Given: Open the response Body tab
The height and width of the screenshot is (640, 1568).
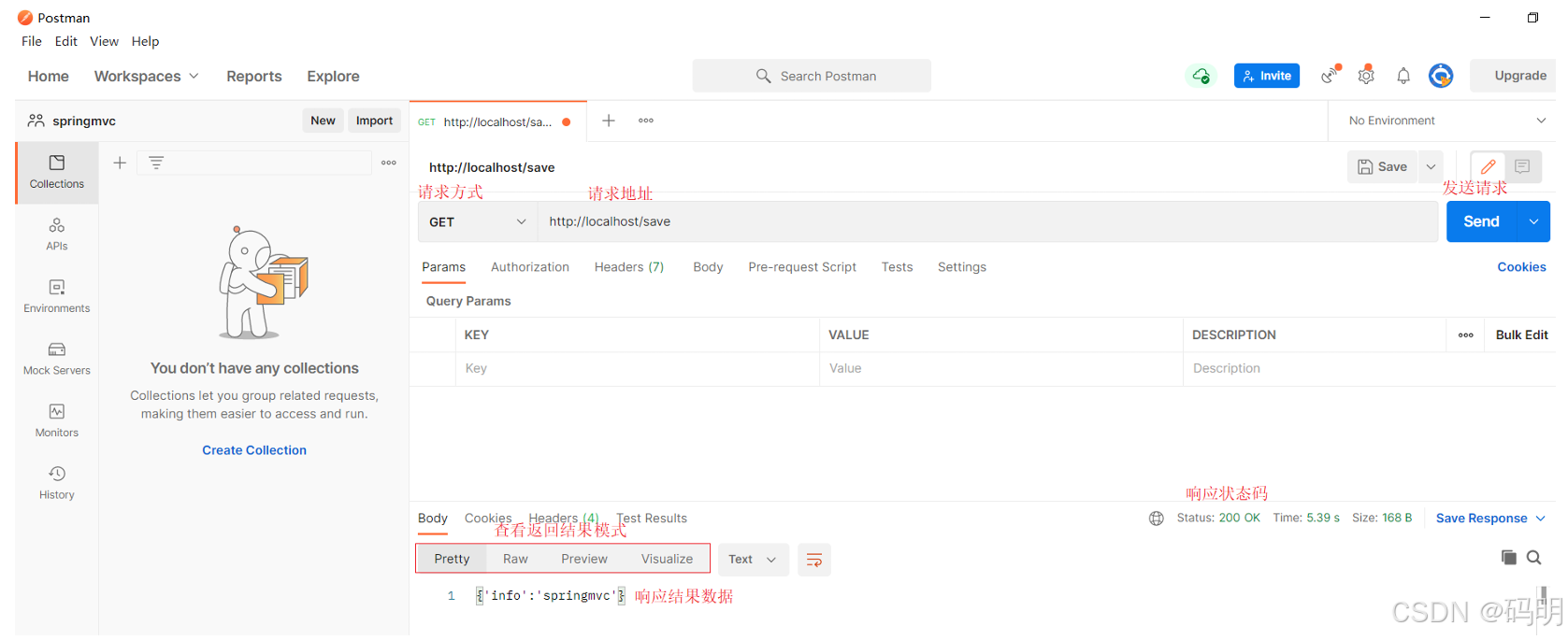Looking at the screenshot, I should tap(433, 519).
